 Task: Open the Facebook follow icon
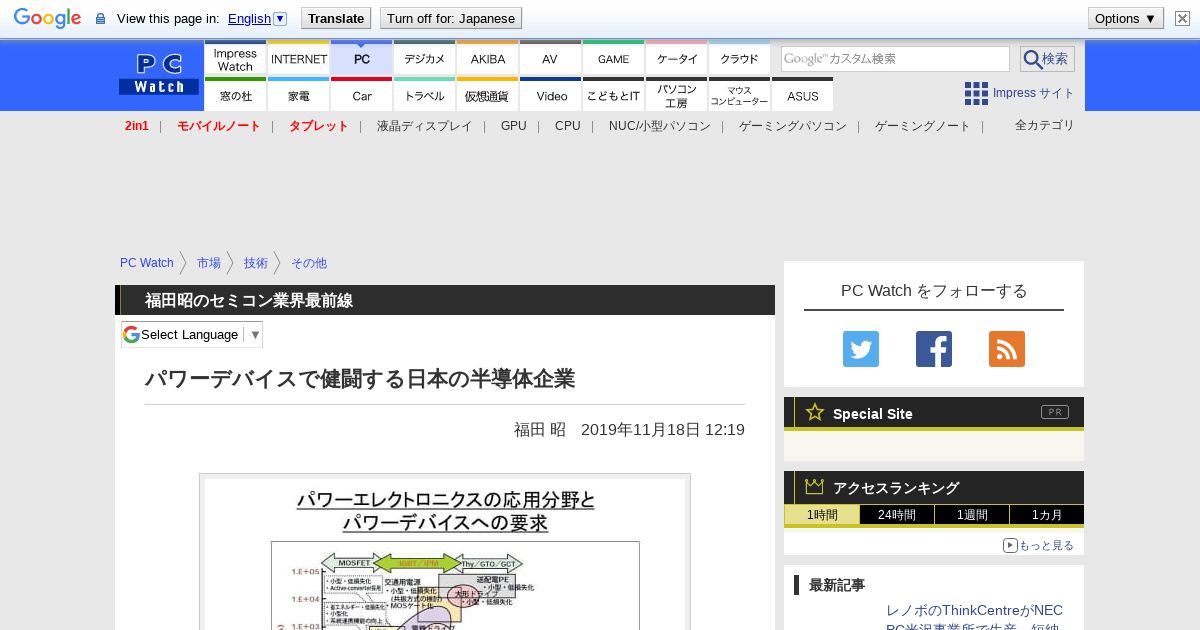934,349
